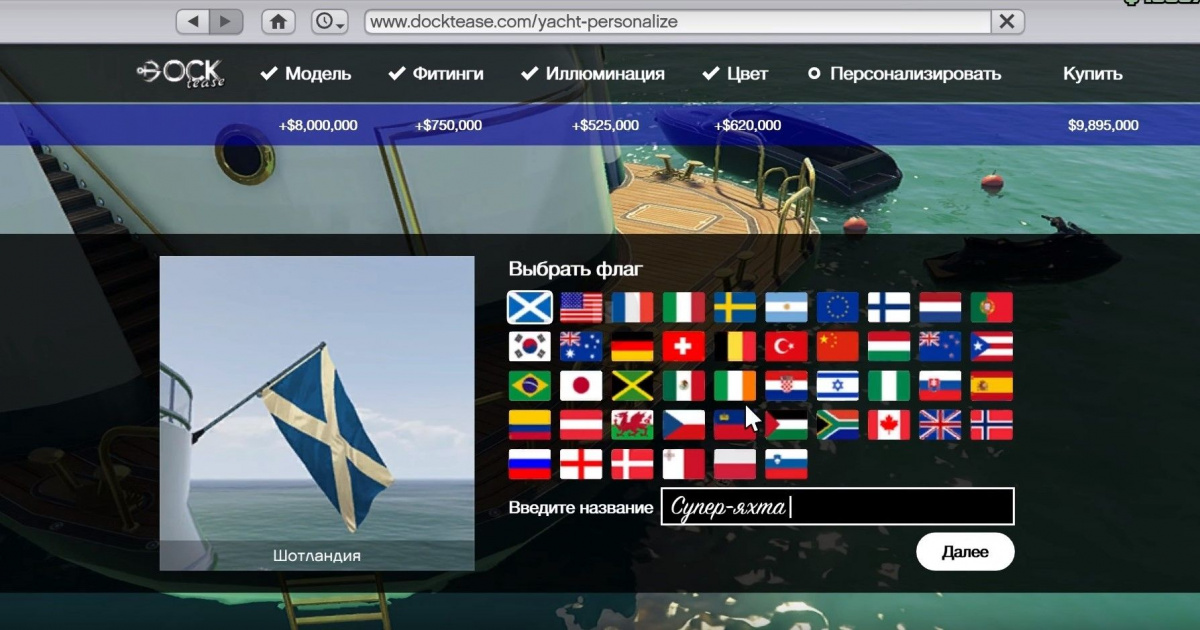Pick the England St George flag
This screenshot has height=630, width=1200.
581,464
